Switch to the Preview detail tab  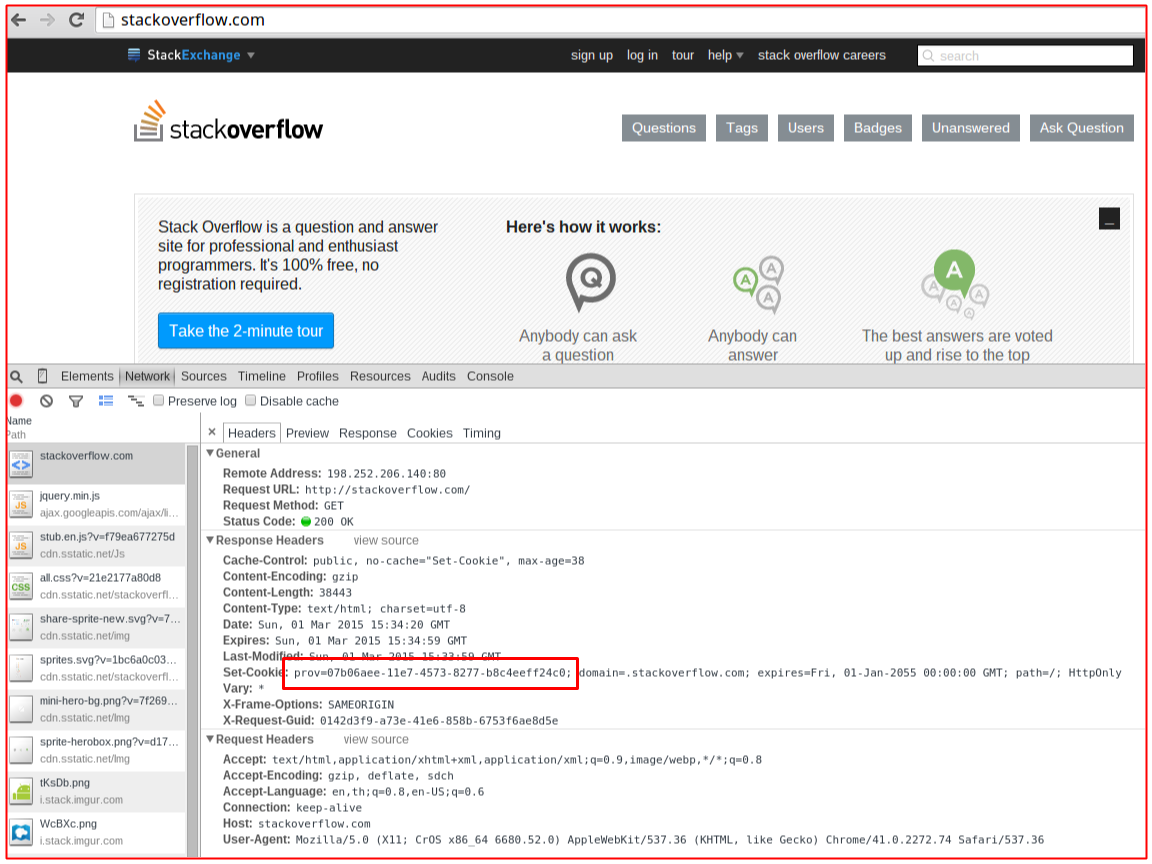pos(307,433)
